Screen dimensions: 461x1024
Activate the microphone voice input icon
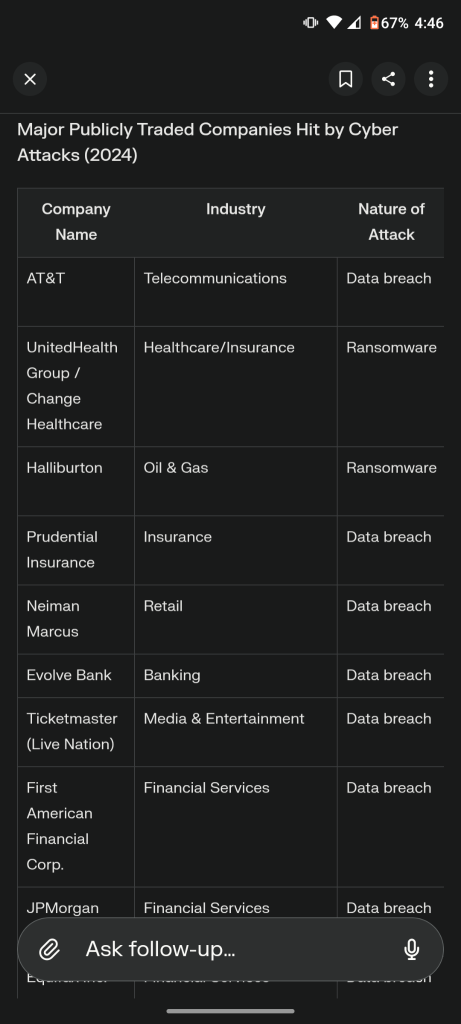point(411,949)
